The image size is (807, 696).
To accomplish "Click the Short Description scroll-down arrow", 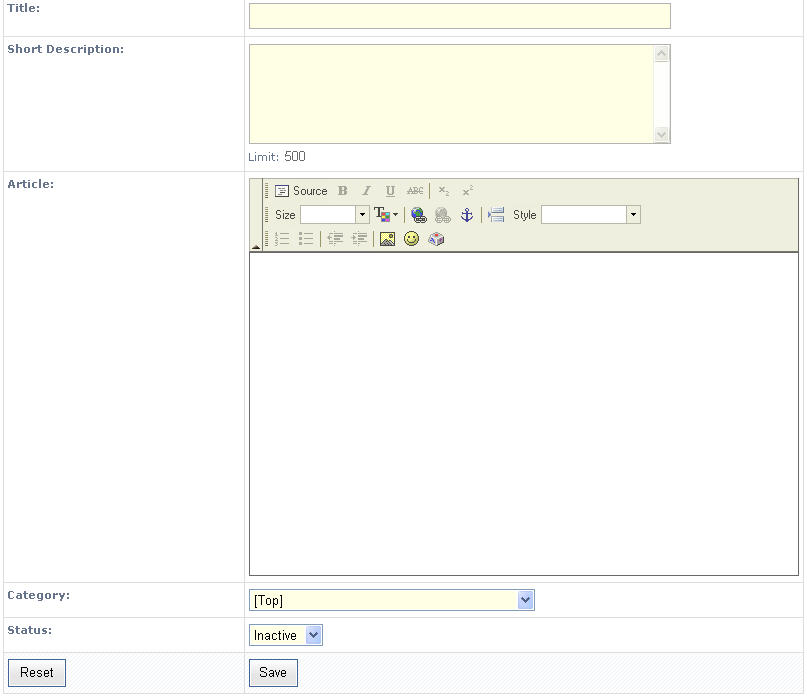I will [662, 135].
